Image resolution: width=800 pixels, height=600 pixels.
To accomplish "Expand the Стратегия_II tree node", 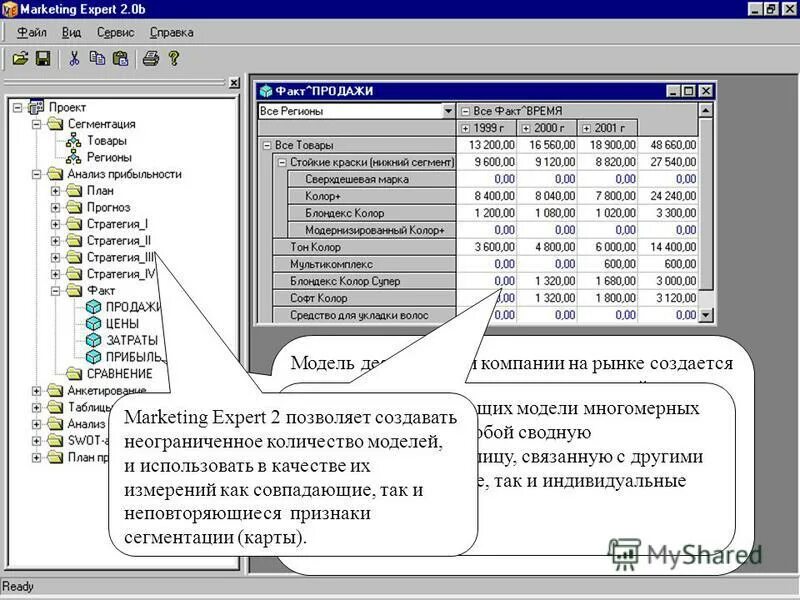I will [x=56, y=241].
